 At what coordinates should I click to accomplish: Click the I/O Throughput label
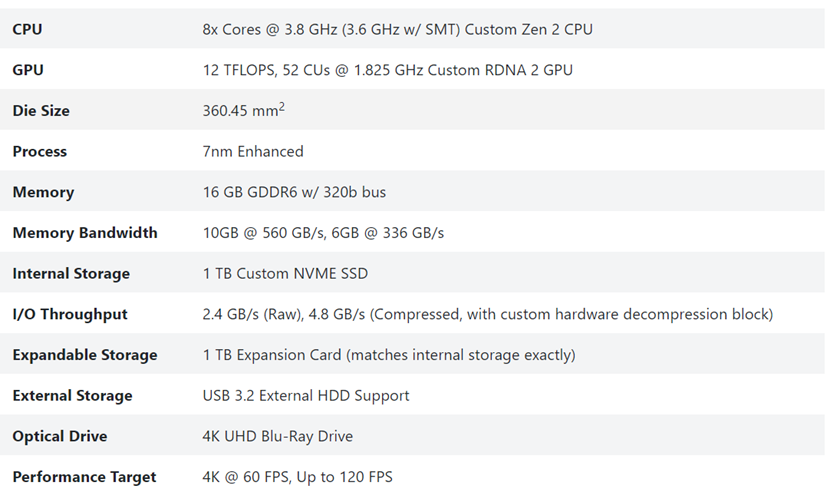point(70,314)
